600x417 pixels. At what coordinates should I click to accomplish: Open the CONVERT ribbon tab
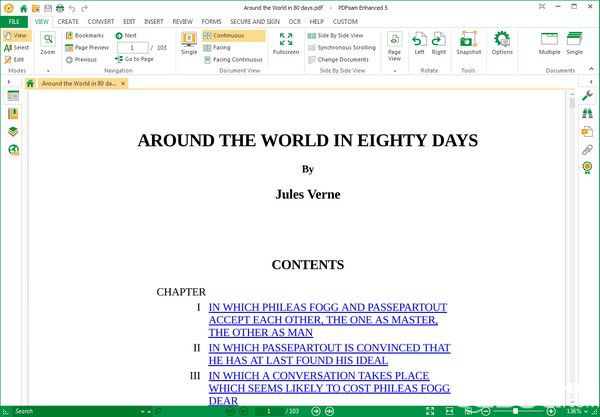(x=101, y=22)
